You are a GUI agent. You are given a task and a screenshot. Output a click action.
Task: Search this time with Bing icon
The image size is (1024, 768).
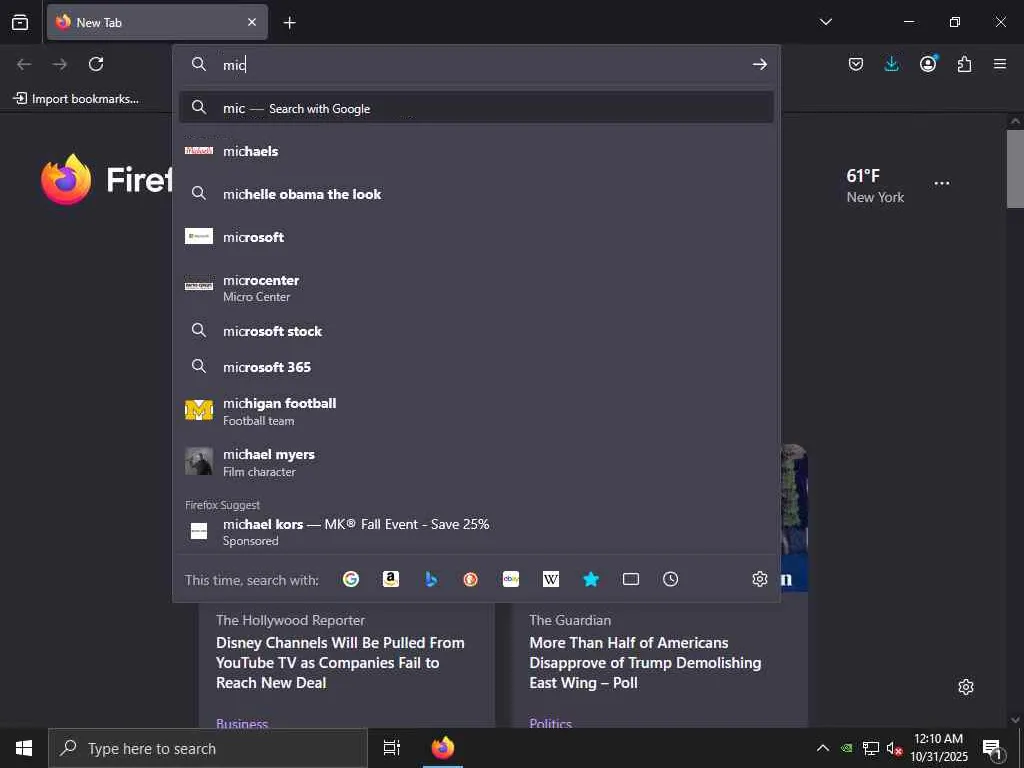pyautogui.click(x=431, y=579)
